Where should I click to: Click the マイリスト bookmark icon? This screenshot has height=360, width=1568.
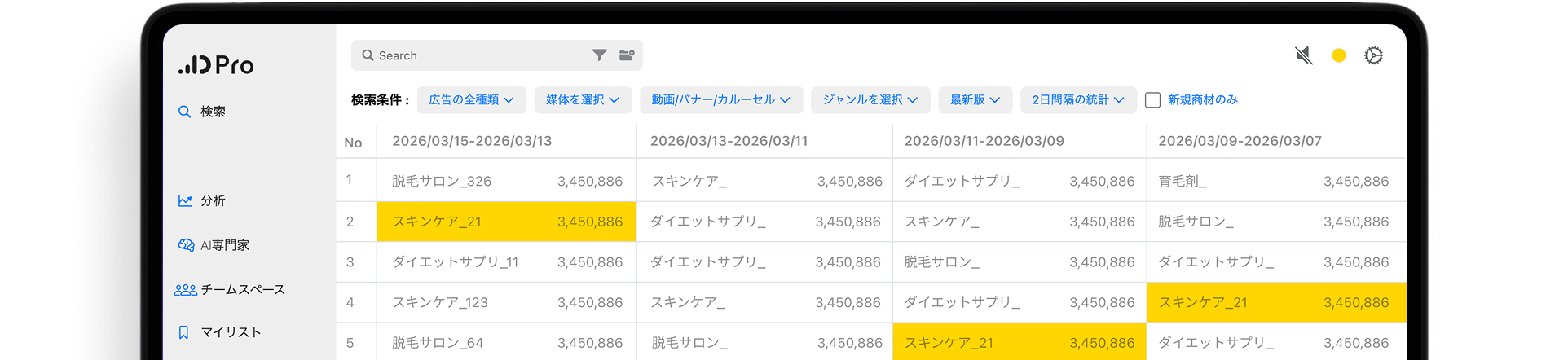tap(184, 332)
